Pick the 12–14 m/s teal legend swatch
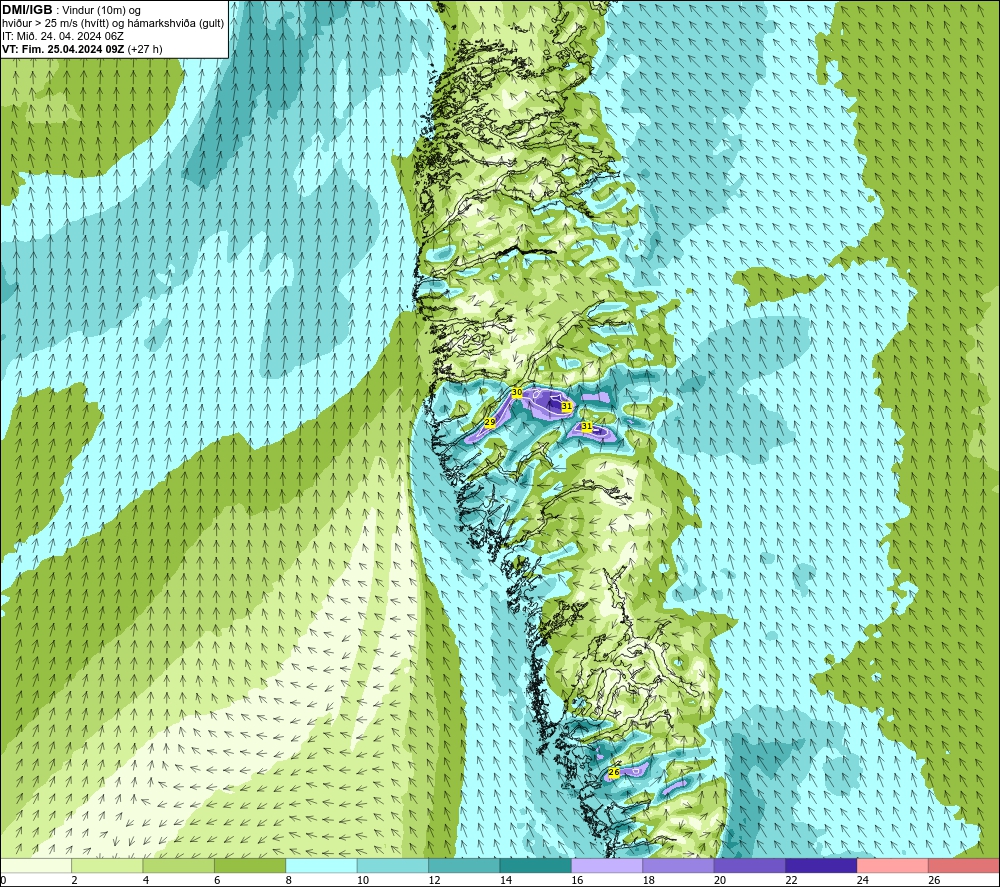The height and width of the screenshot is (887, 1000). (x=464, y=865)
